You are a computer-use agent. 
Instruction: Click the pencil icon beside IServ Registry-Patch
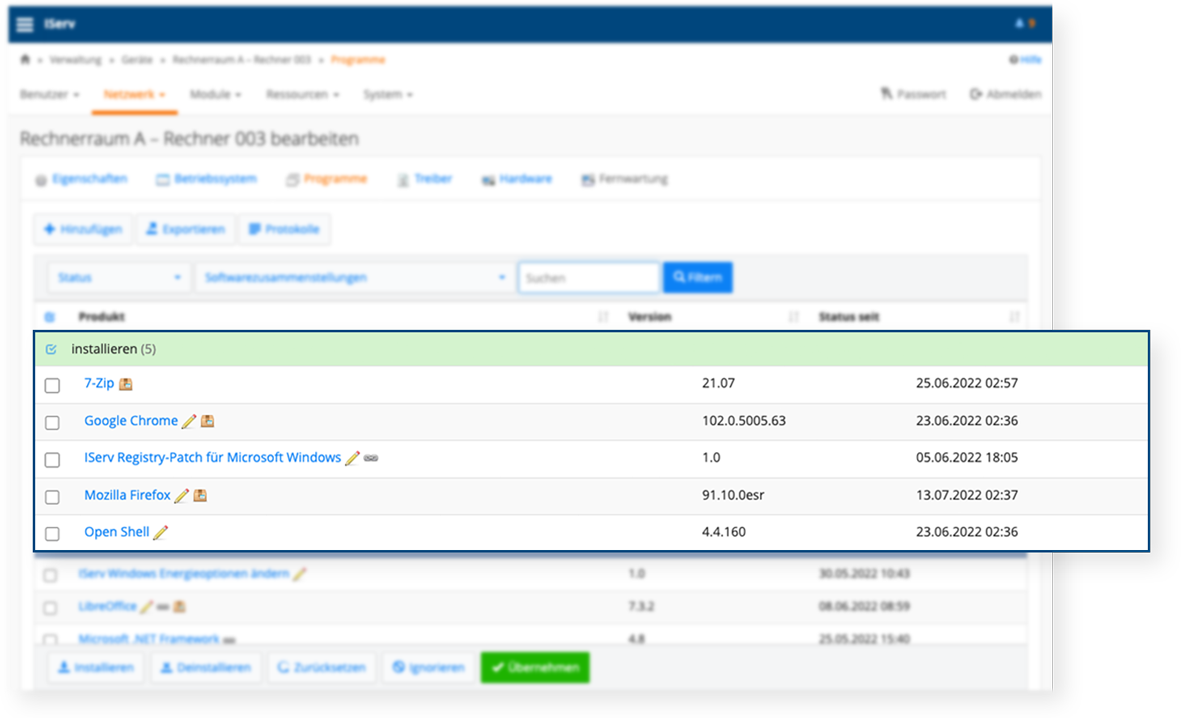click(352, 458)
